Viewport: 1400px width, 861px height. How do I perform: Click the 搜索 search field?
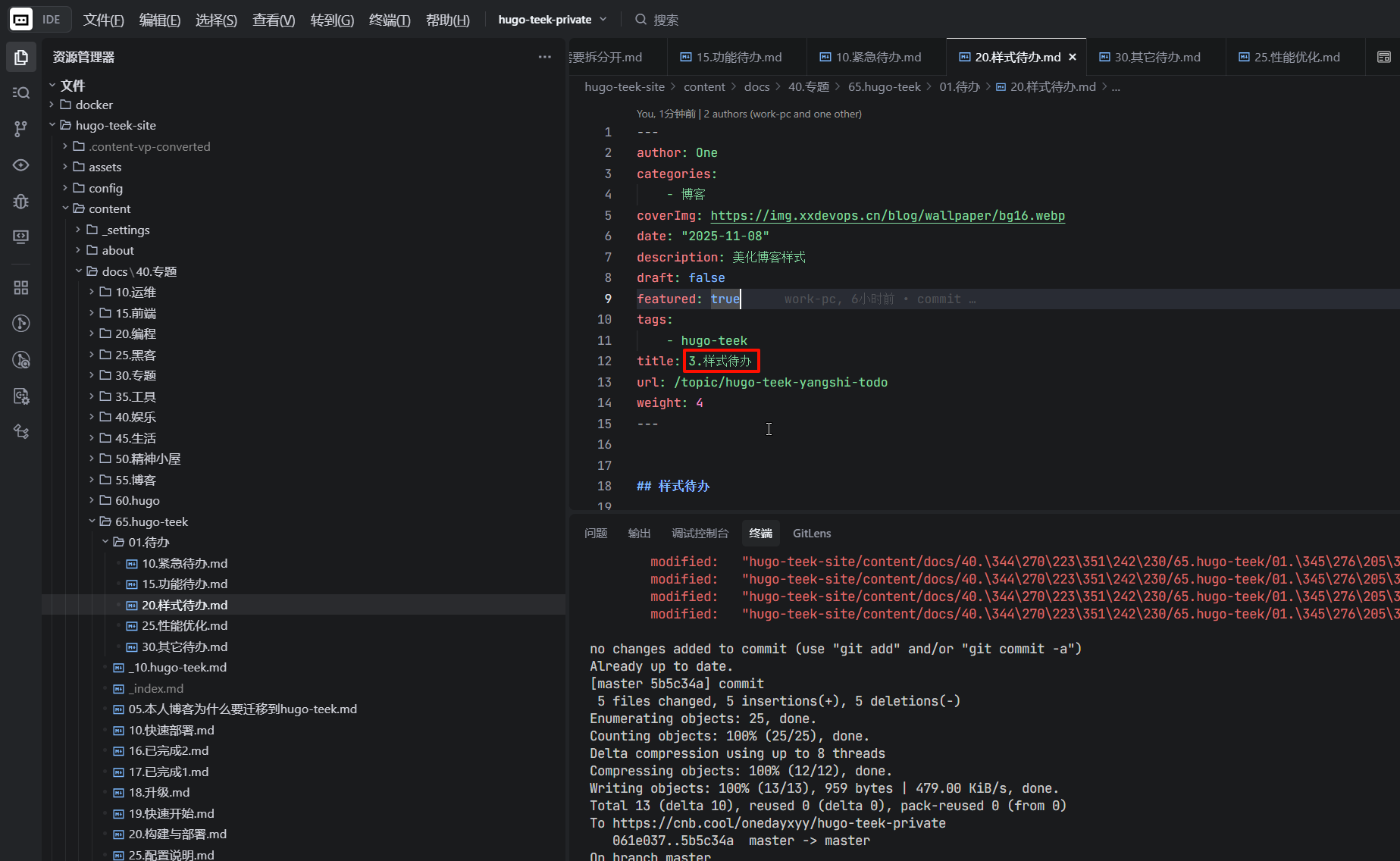(666, 20)
